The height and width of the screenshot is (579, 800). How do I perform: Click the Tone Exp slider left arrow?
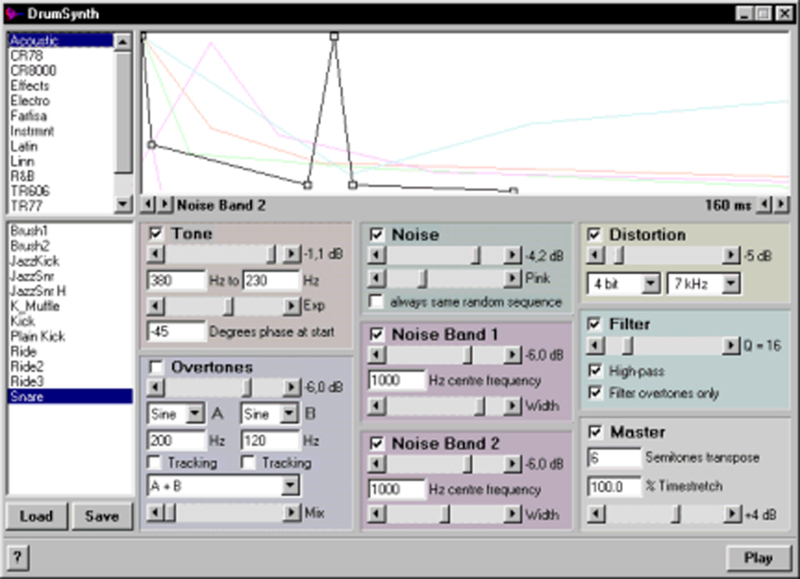[x=156, y=306]
